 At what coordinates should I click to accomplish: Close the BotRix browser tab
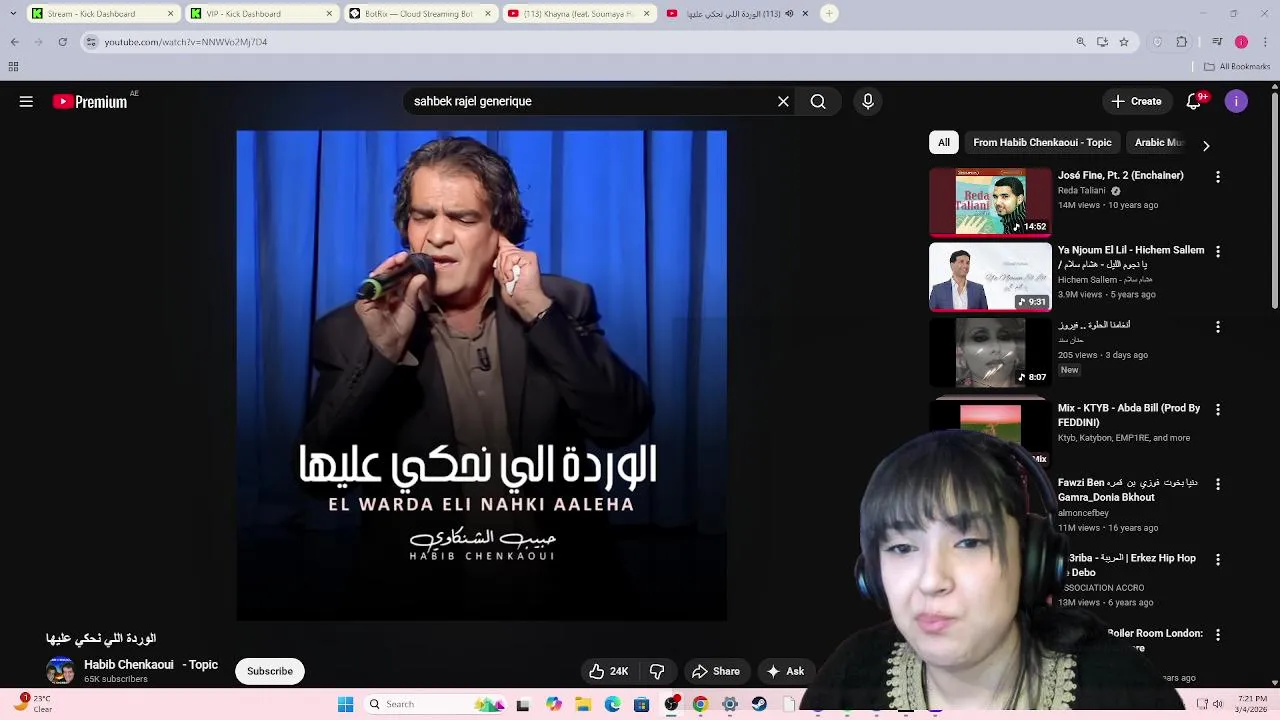click(x=487, y=14)
